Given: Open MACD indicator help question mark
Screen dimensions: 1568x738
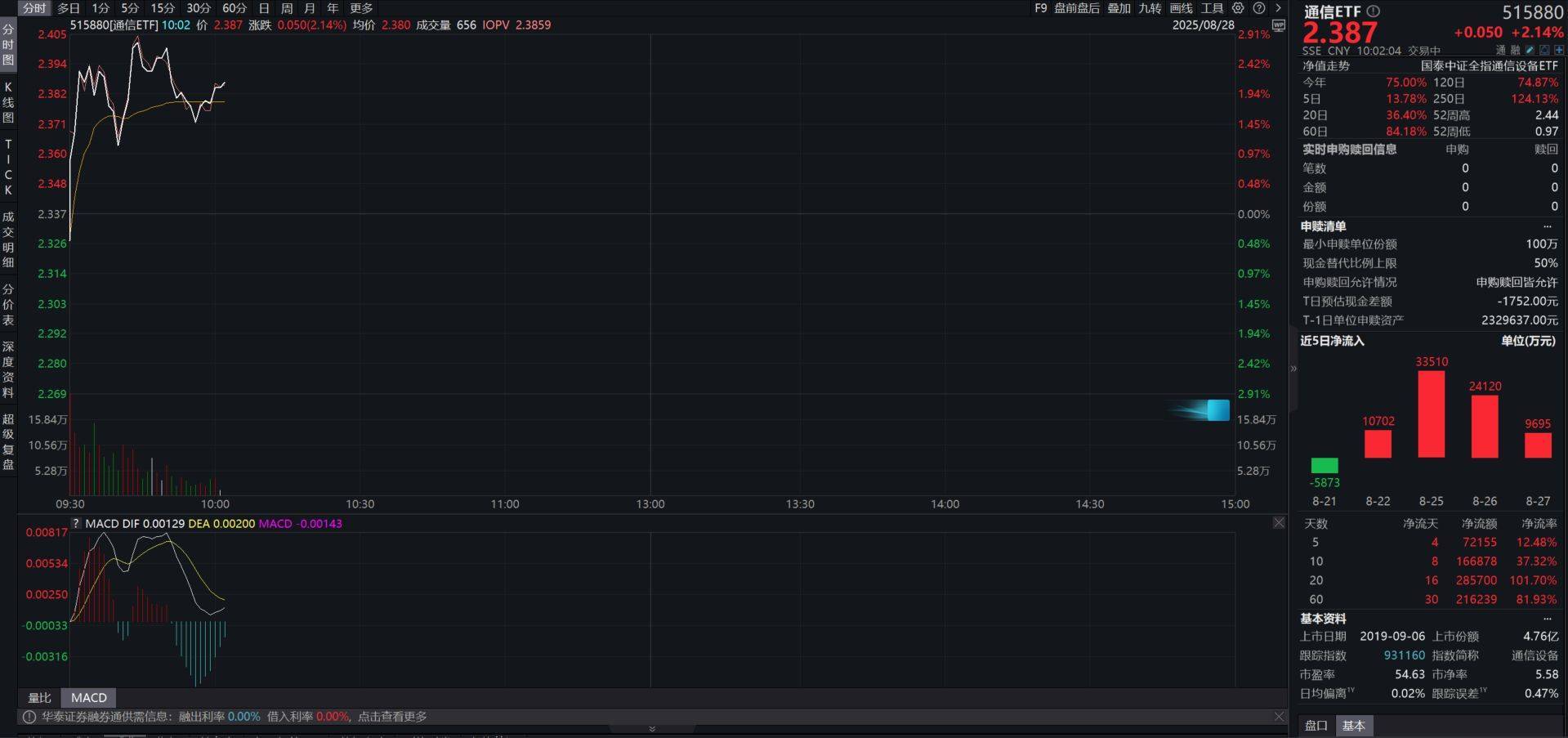Looking at the screenshot, I should point(76,523).
